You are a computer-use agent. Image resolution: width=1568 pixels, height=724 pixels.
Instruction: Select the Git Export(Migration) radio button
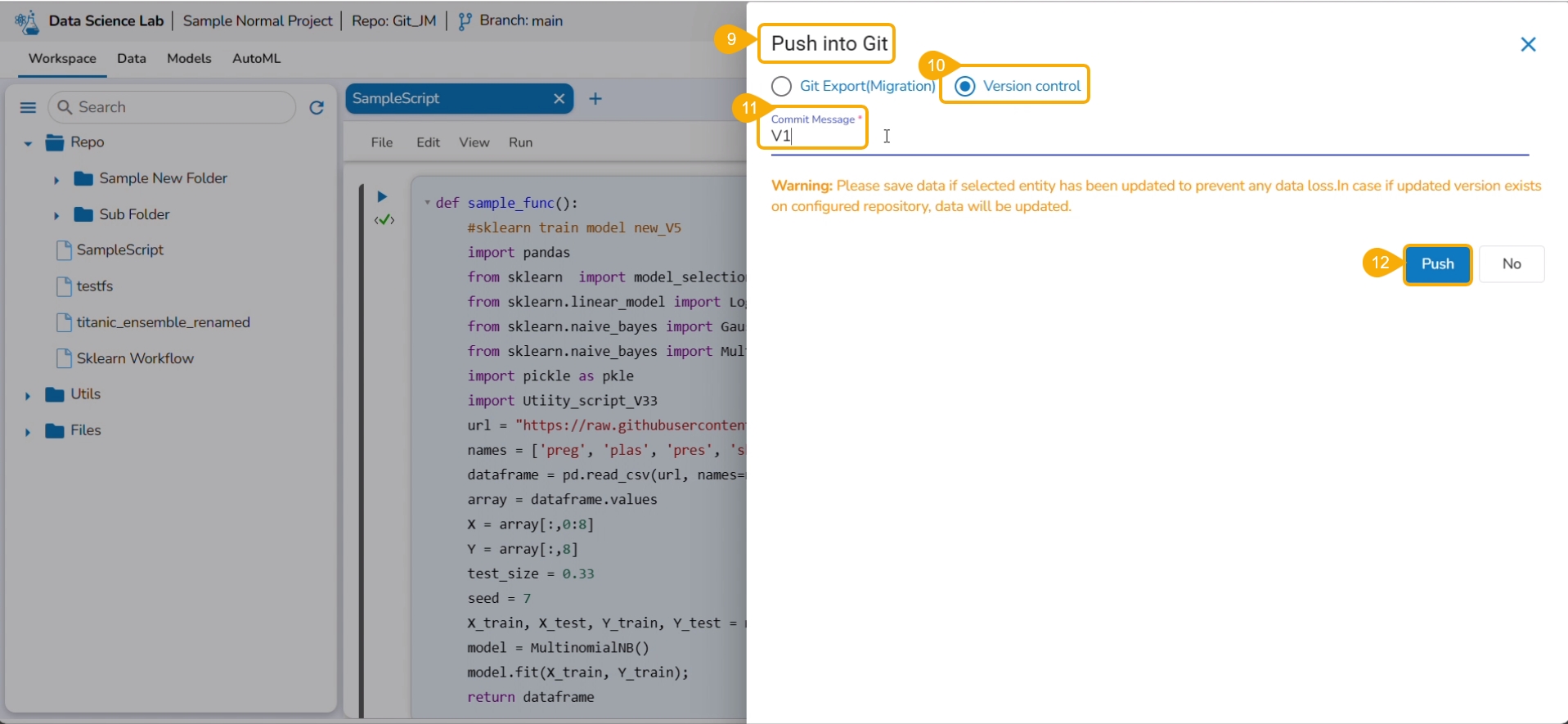tap(781, 86)
